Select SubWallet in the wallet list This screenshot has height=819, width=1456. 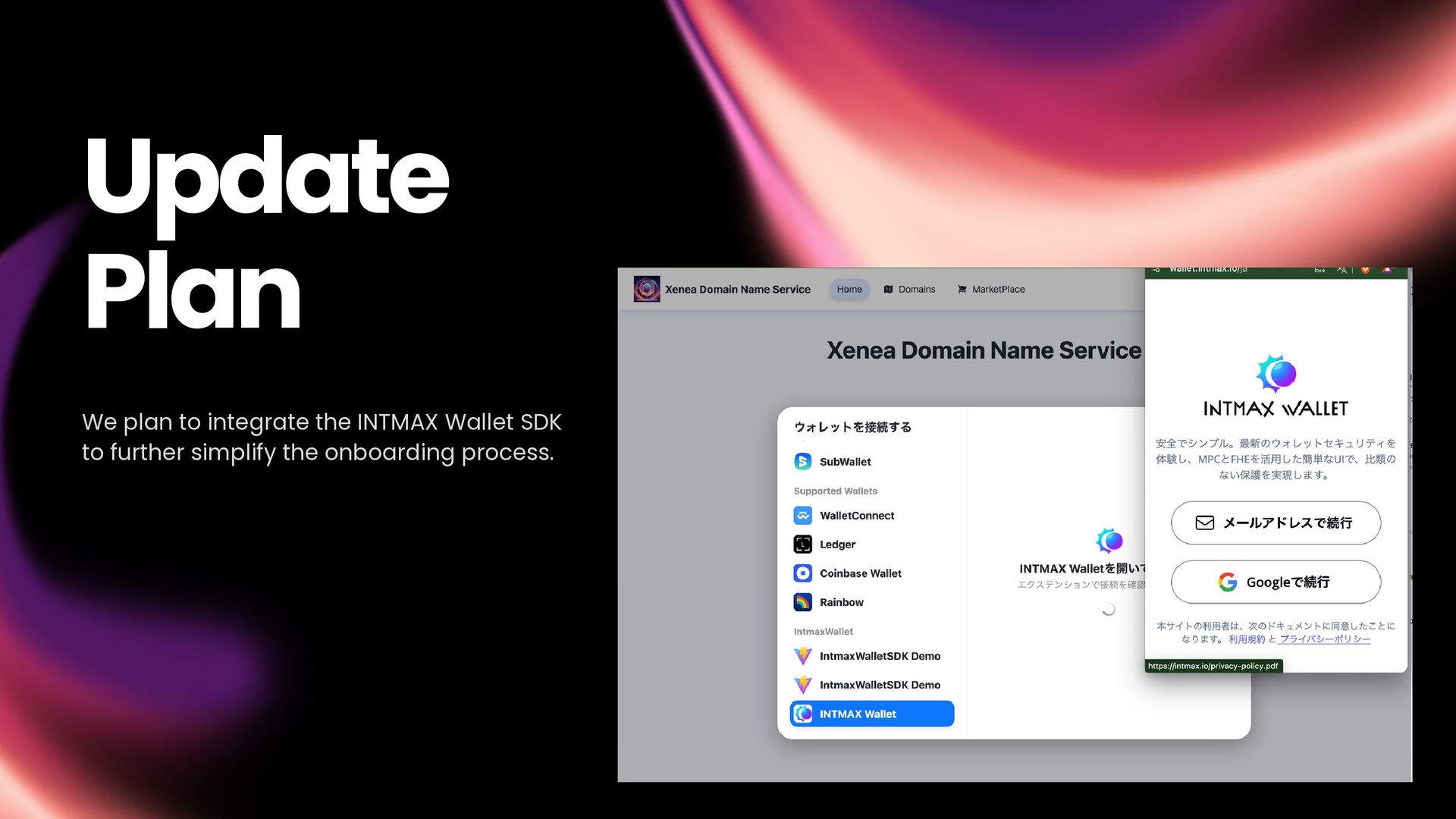tap(872, 461)
